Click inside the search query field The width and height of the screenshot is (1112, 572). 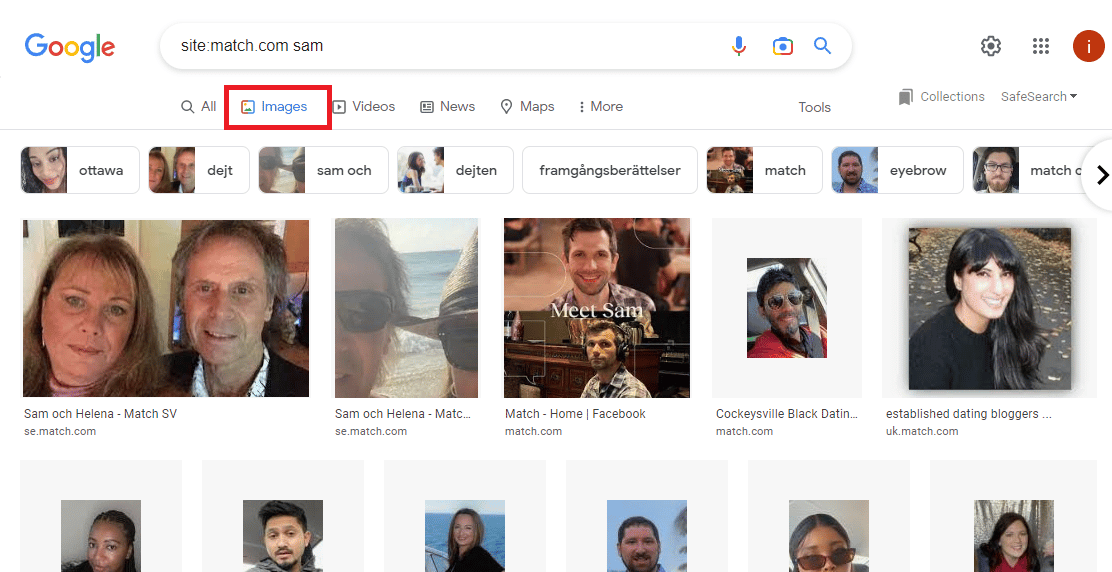tap(440, 46)
